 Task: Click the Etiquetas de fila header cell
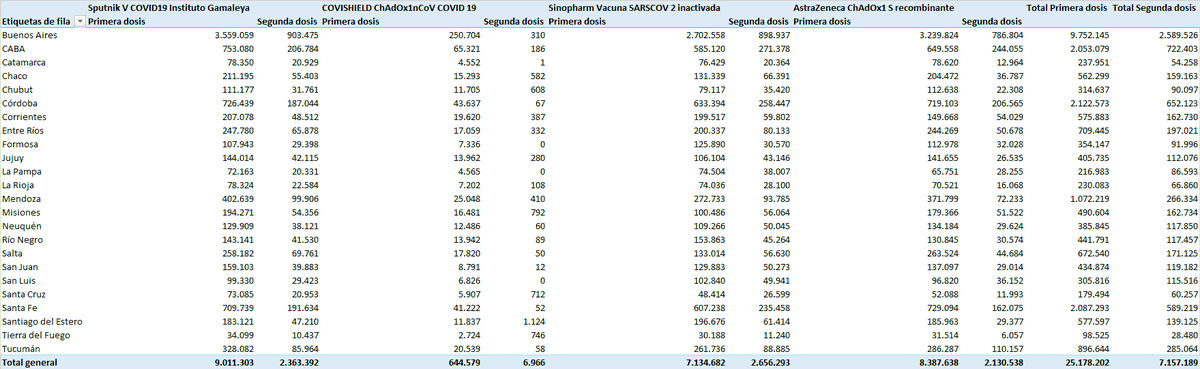coord(36,20)
